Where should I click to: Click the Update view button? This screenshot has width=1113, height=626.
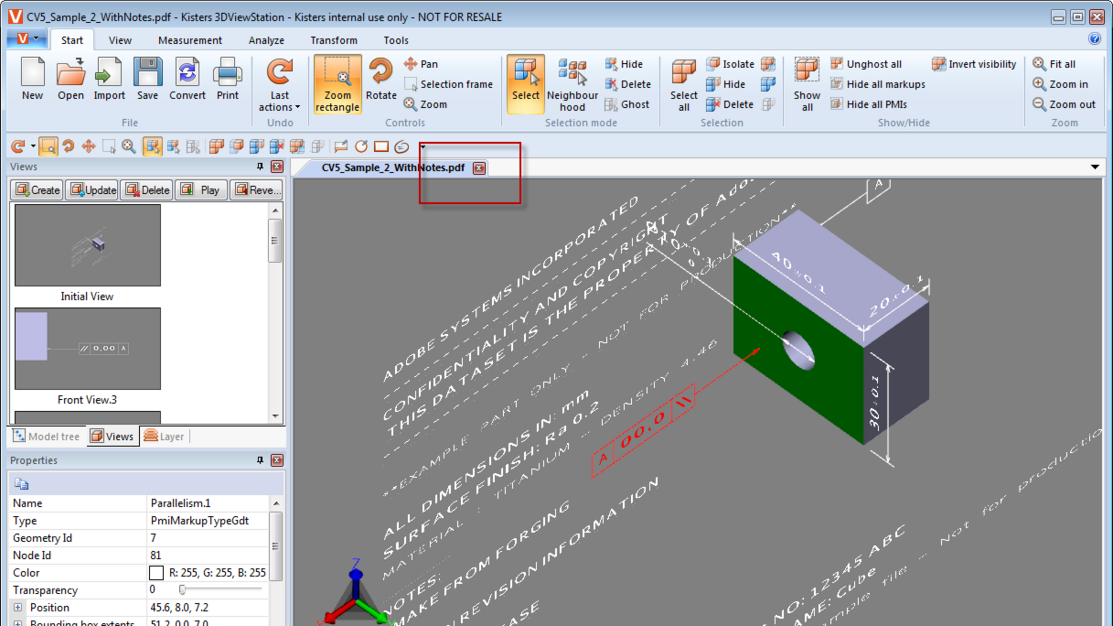93,190
